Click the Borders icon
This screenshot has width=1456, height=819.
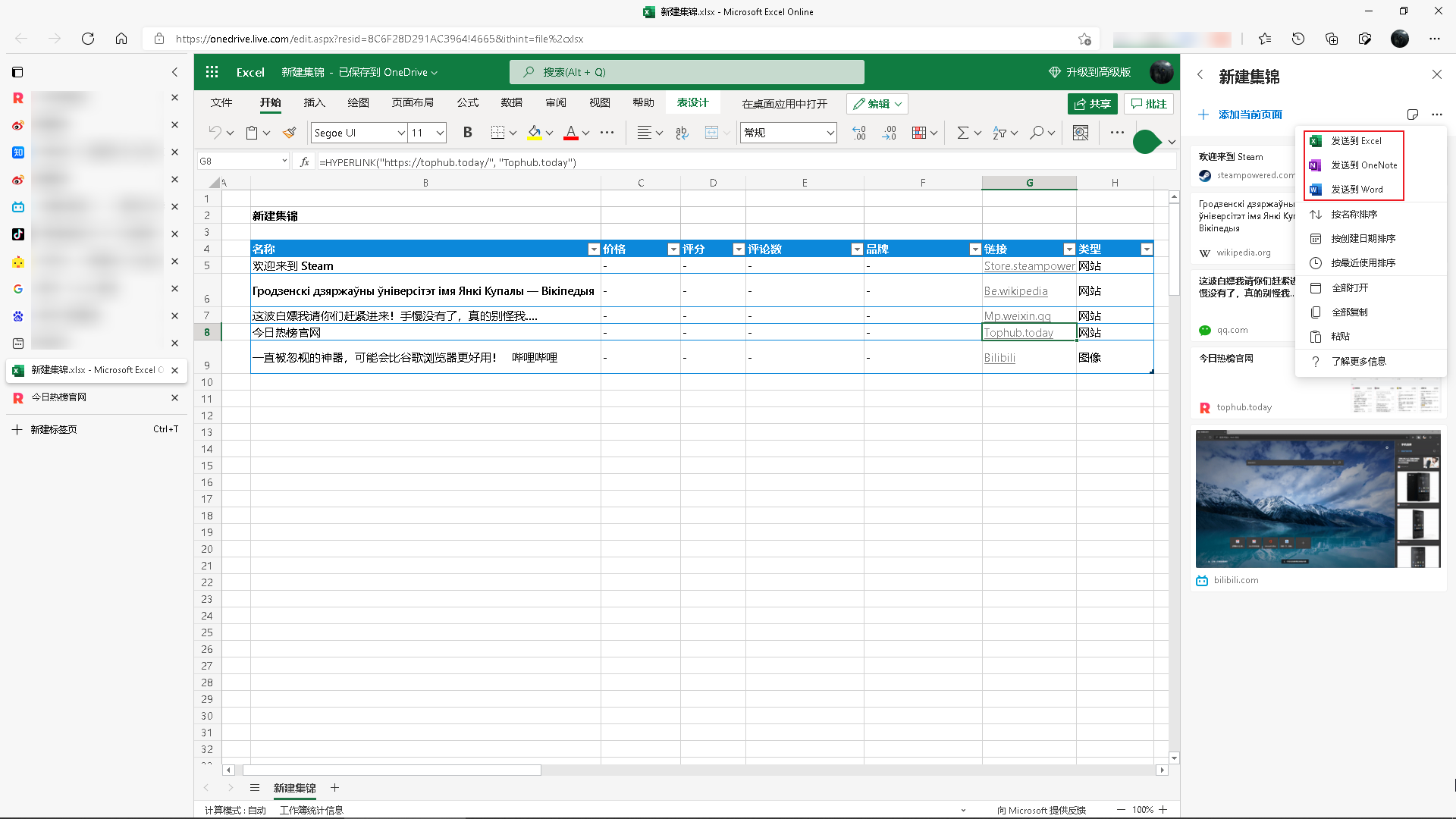[497, 133]
